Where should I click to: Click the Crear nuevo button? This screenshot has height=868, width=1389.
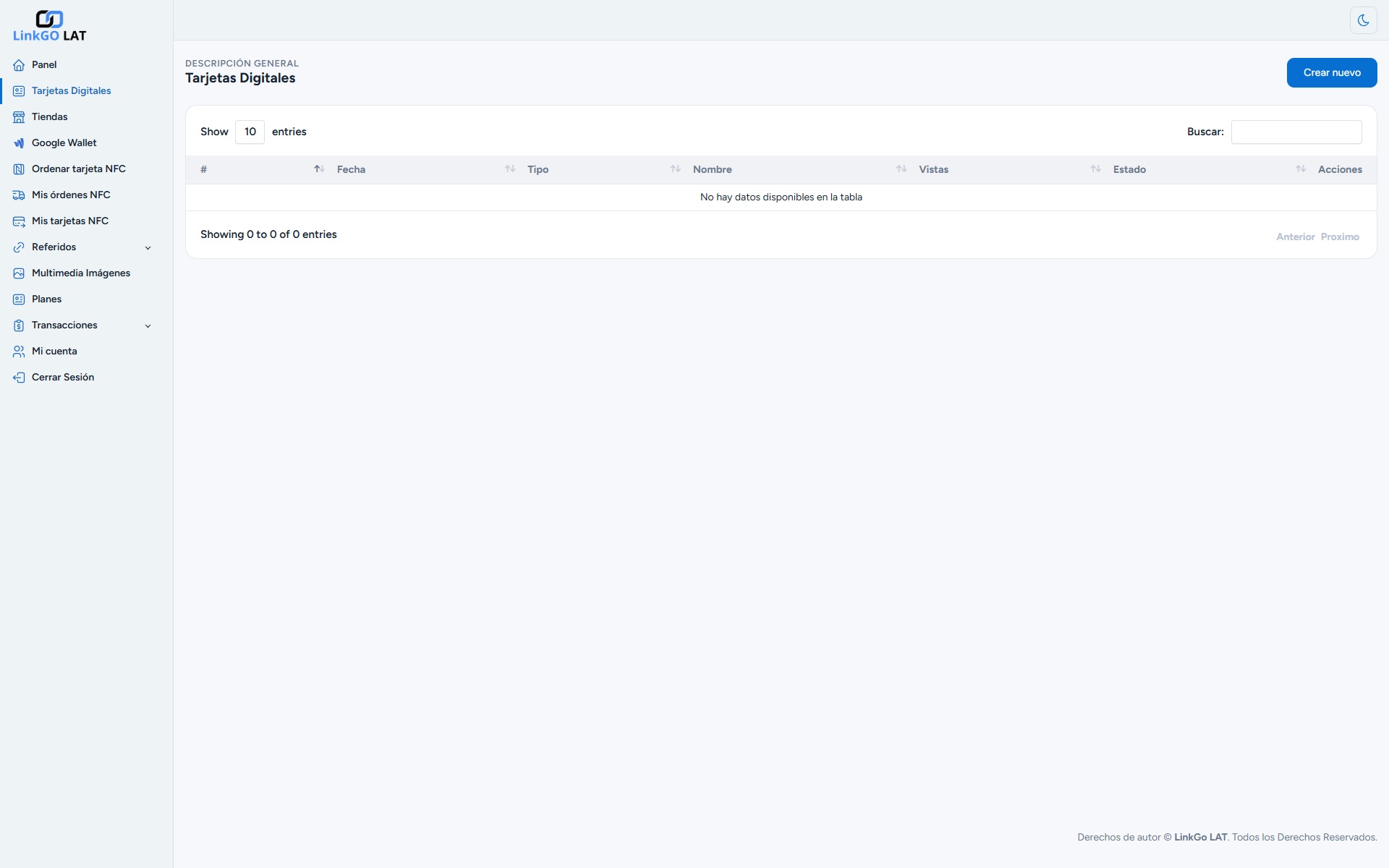click(x=1331, y=72)
